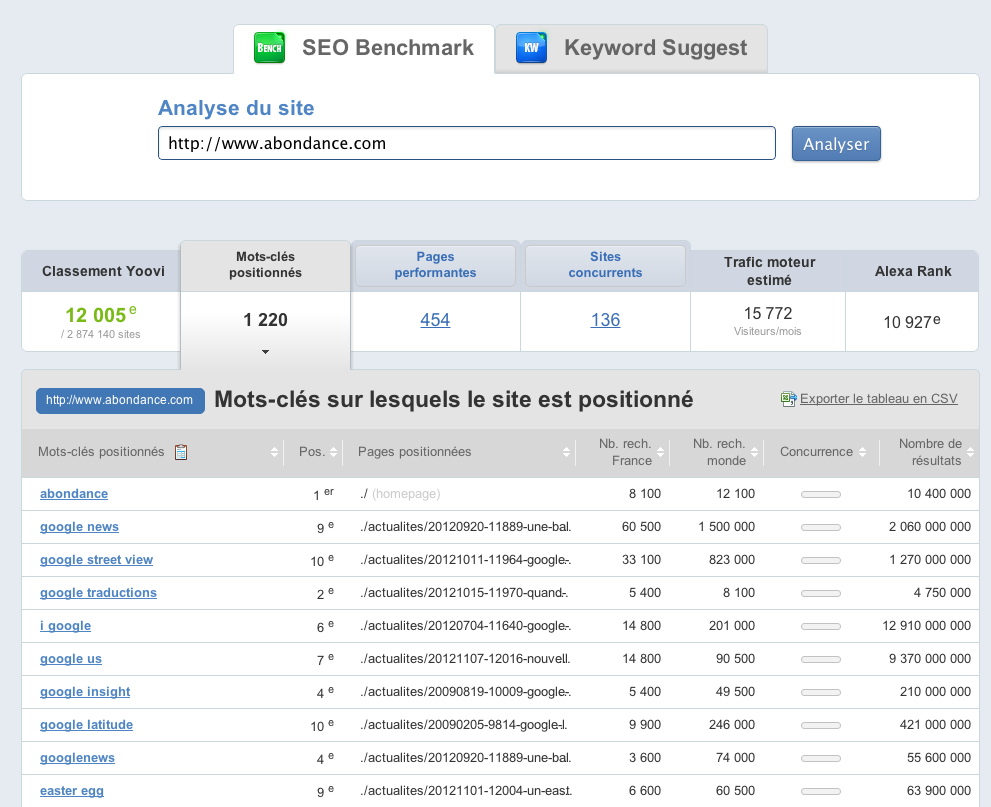Click the competition bar in google news row
The image size is (991, 807).
[x=821, y=527]
